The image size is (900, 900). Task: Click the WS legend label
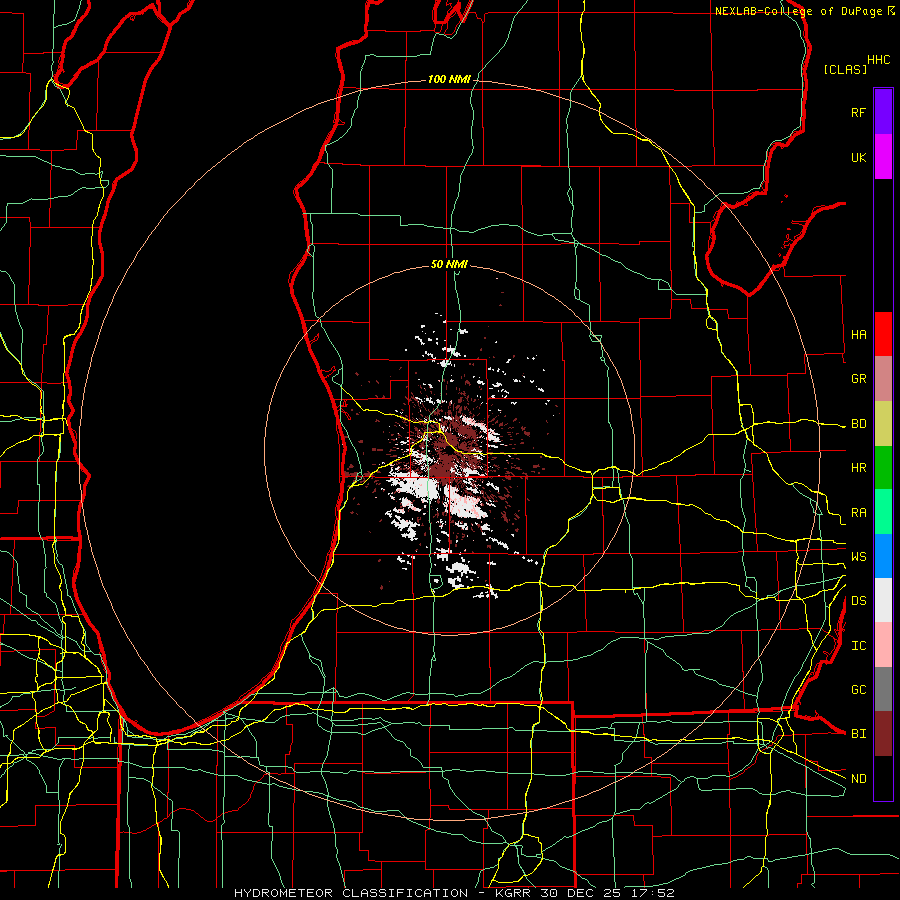click(858, 557)
